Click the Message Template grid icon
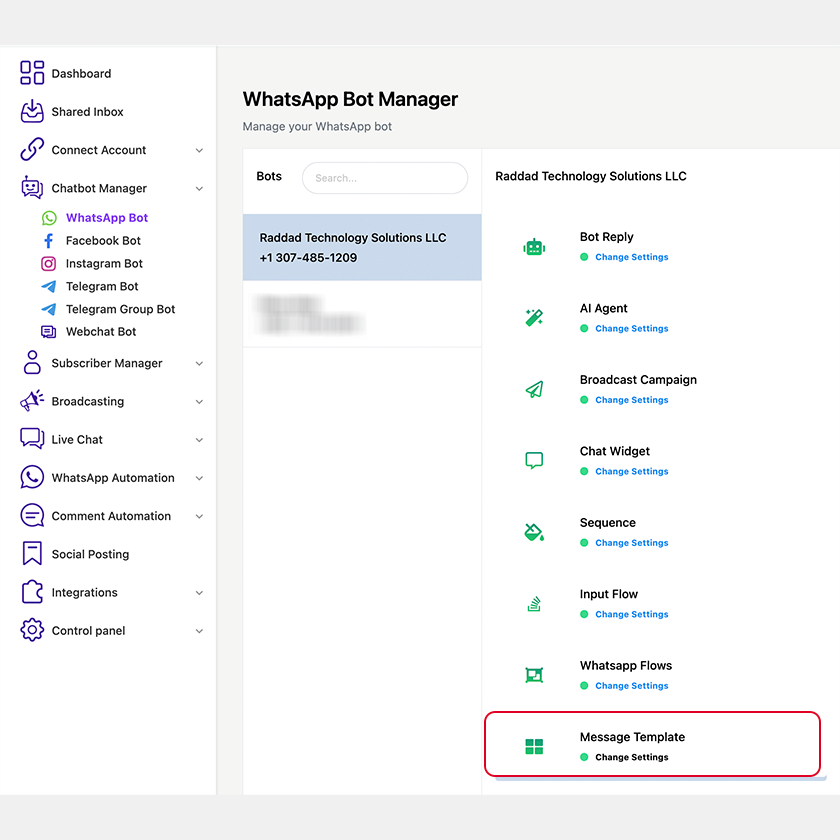This screenshot has height=840, width=840. 534,747
